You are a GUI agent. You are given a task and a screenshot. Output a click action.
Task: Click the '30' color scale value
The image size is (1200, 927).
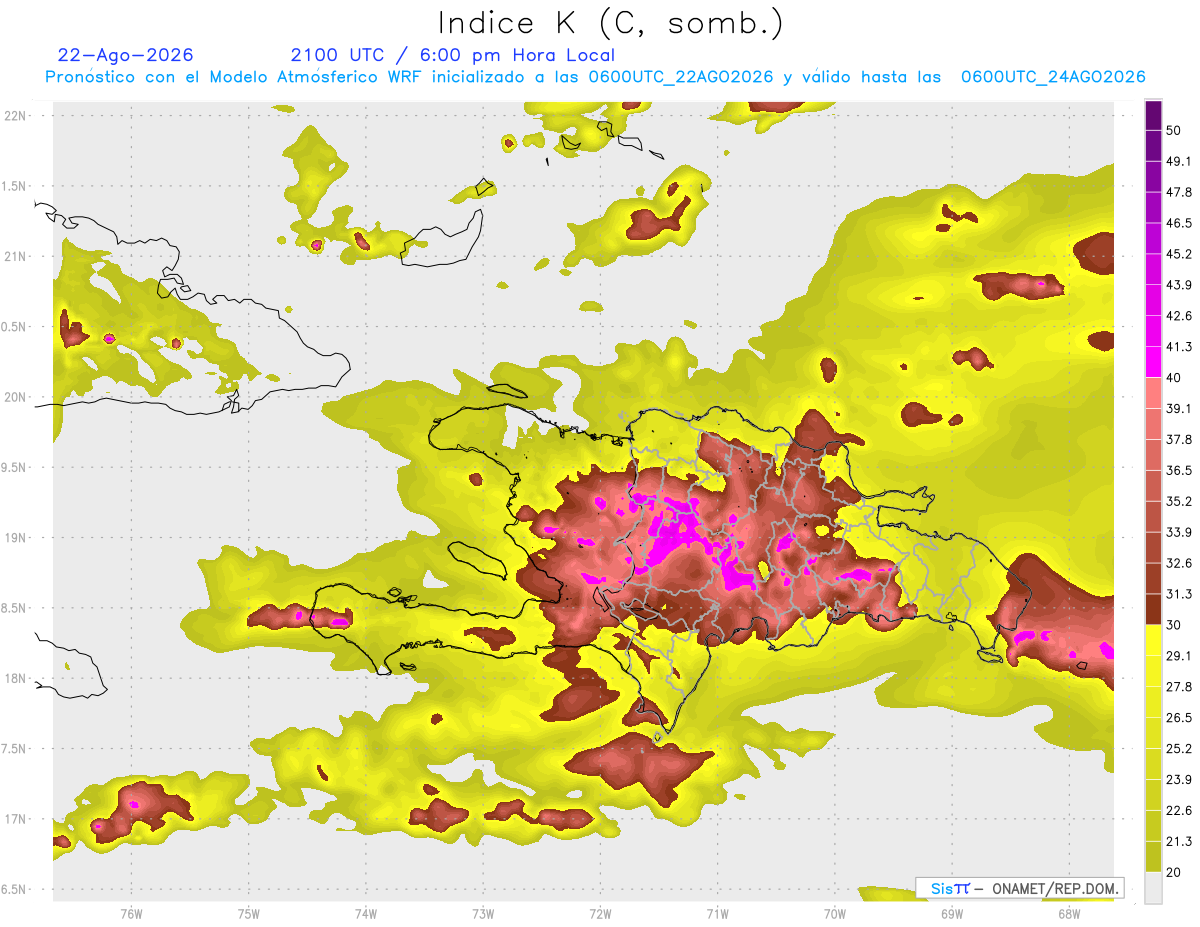pos(1174,625)
